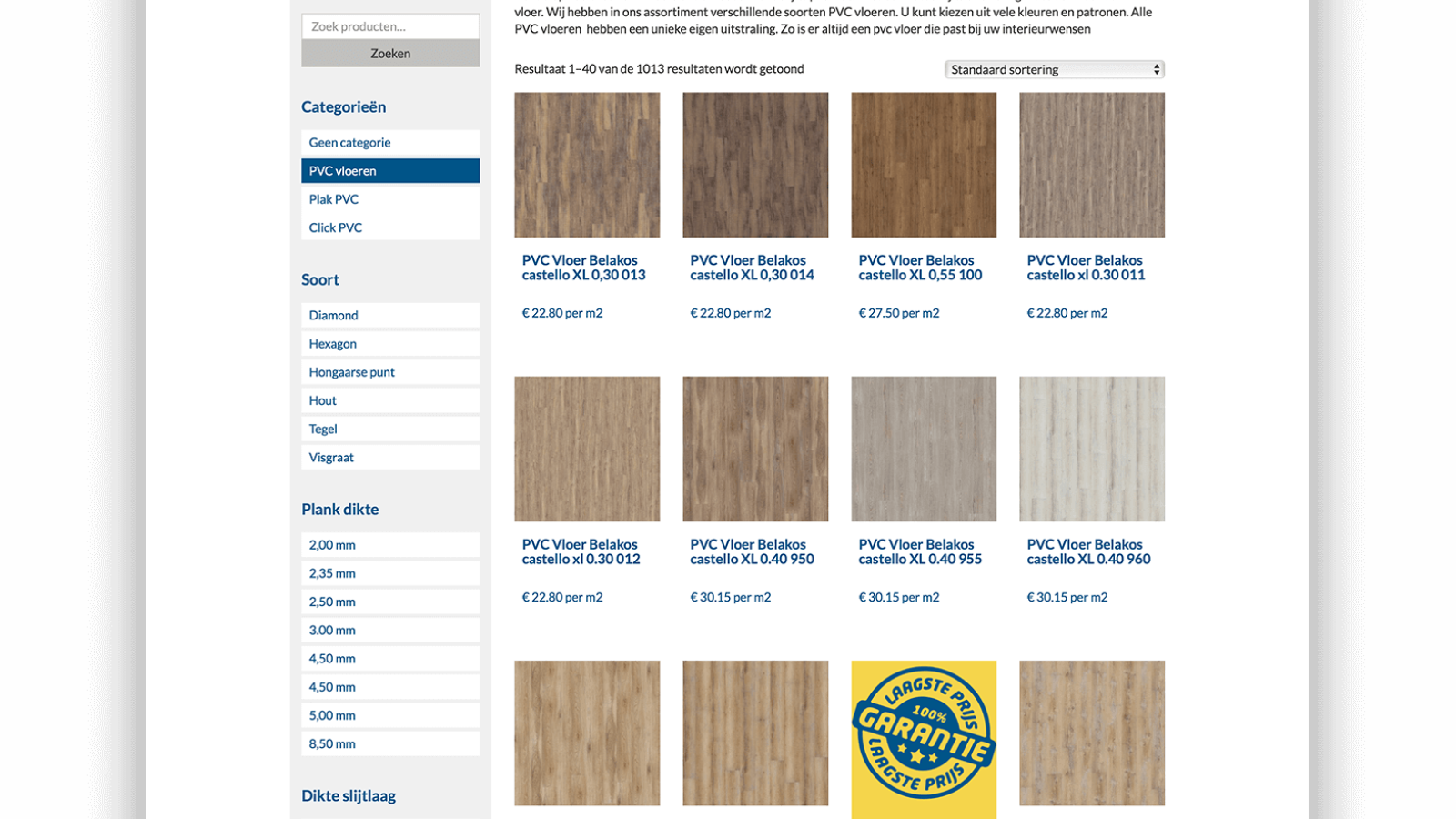Filter plank thickness 2,00 mm
This screenshot has width=1456, height=819.
[x=390, y=545]
